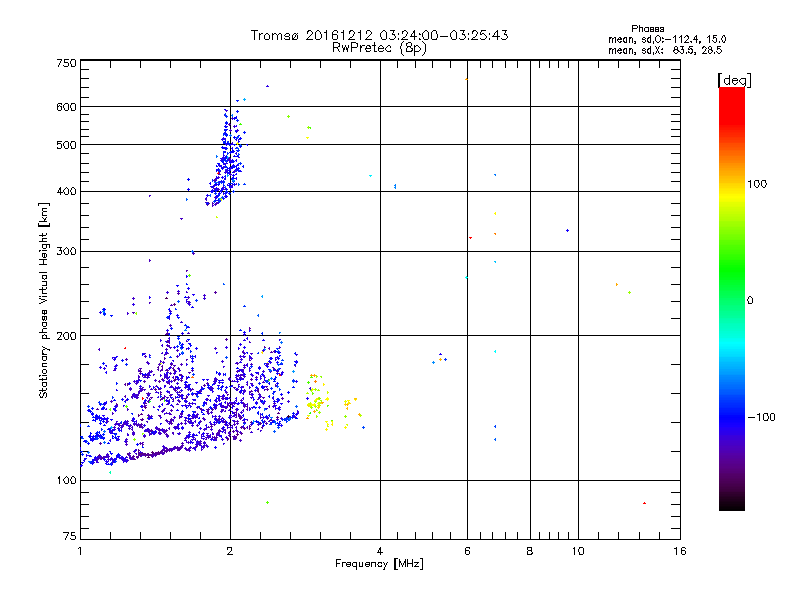
Task: Click the y-axis tick label "750"
Action: pyautogui.click(x=66, y=63)
